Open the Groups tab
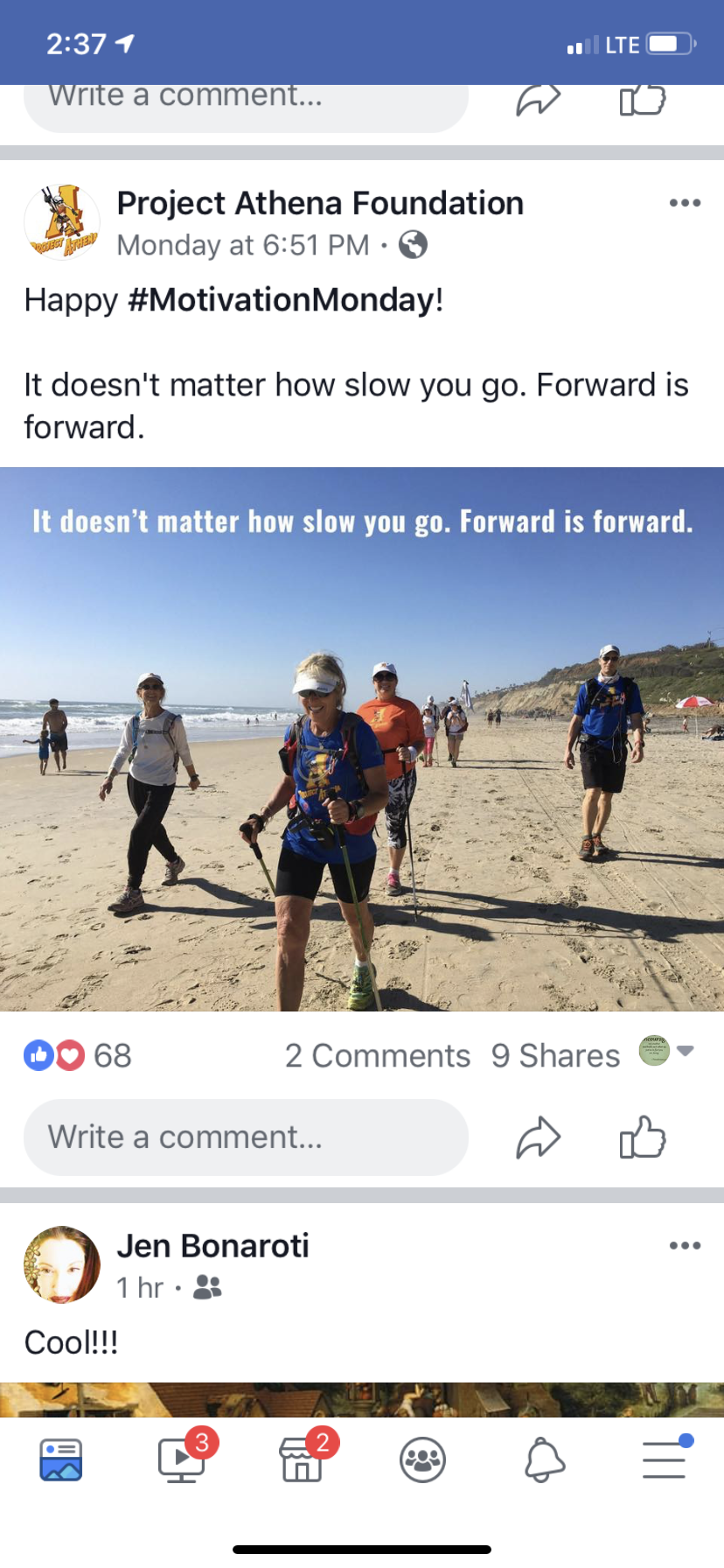The width and height of the screenshot is (724, 1568). point(423,1459)
